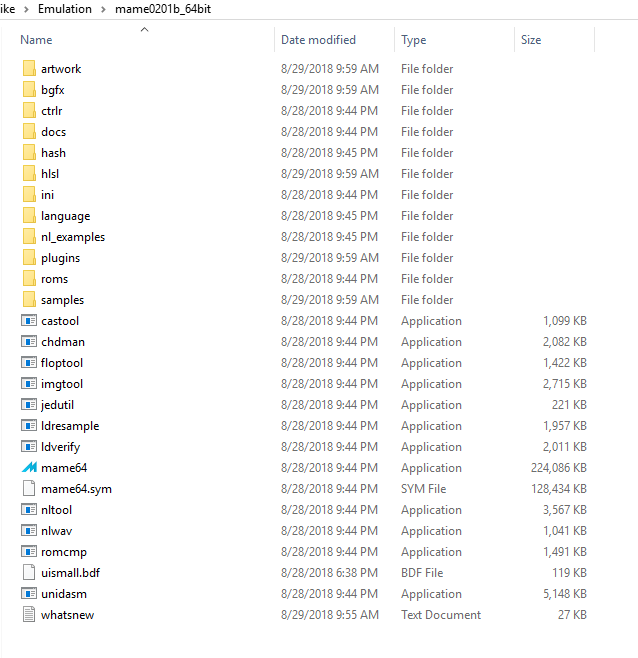Select the file name 'uismall.bdf'
Screen dimensions: 638x658
coord(71,573)
